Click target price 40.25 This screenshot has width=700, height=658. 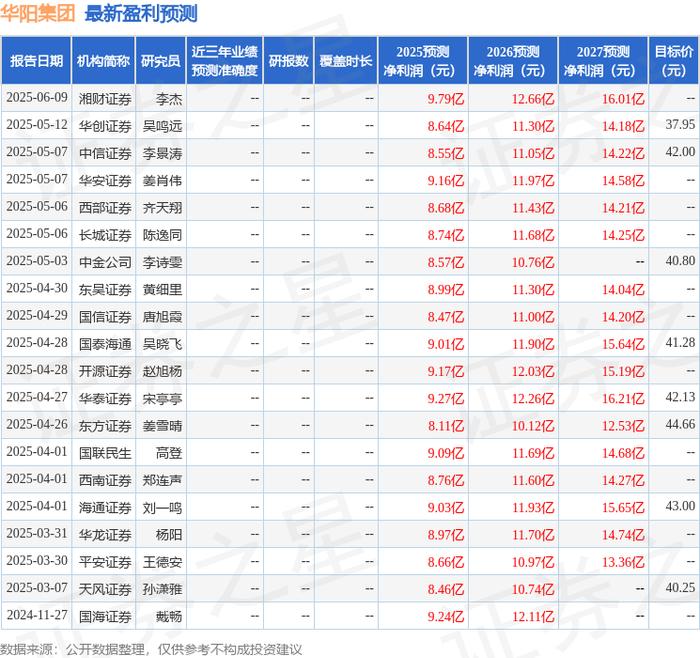pyautogui.click(x=680, y=587)
